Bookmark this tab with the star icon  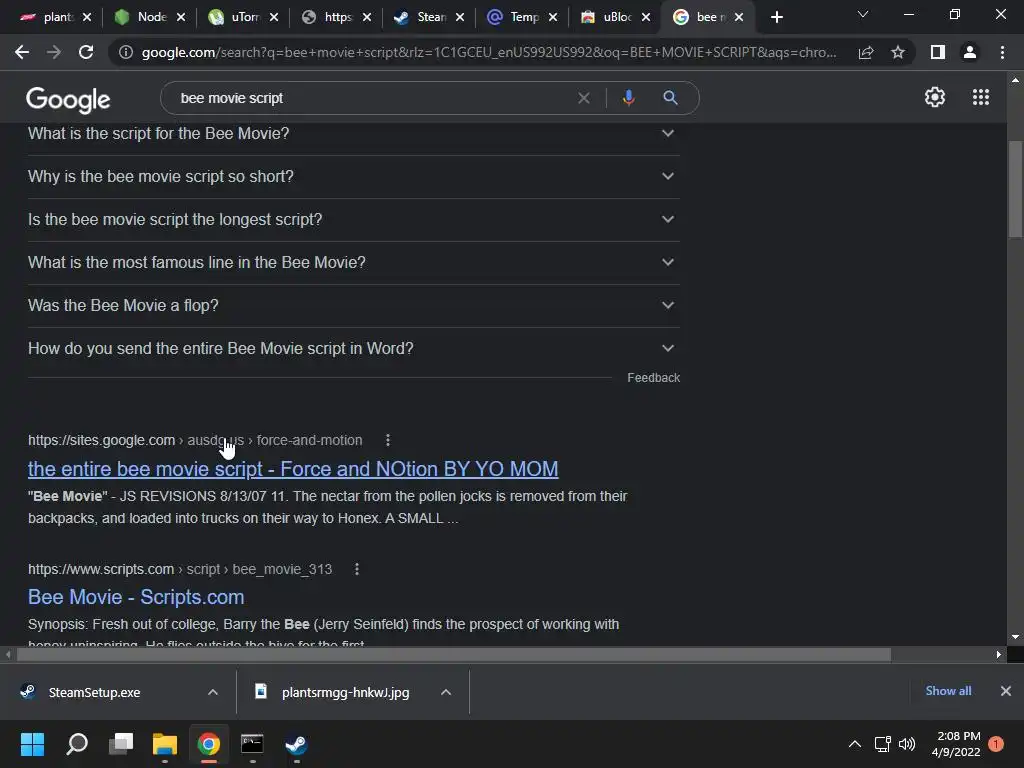898,52
